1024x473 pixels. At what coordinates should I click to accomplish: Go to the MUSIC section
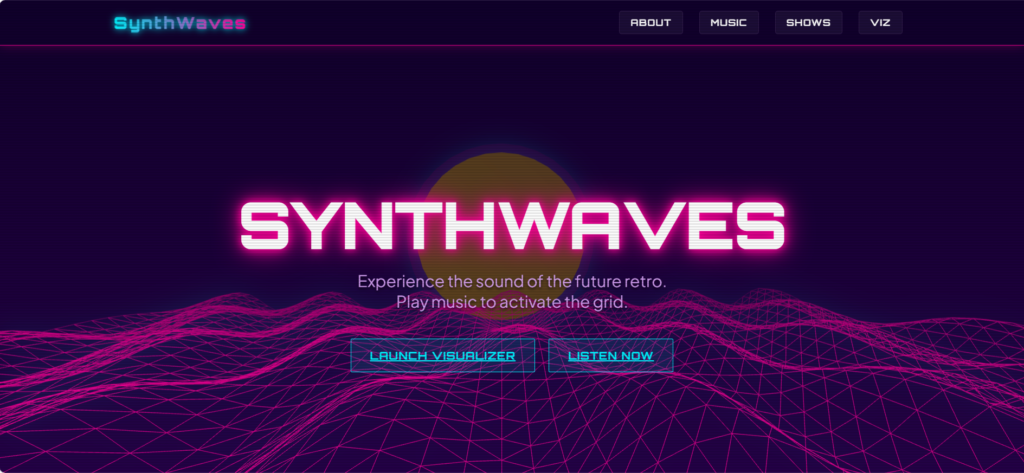[x=729, y=22]
